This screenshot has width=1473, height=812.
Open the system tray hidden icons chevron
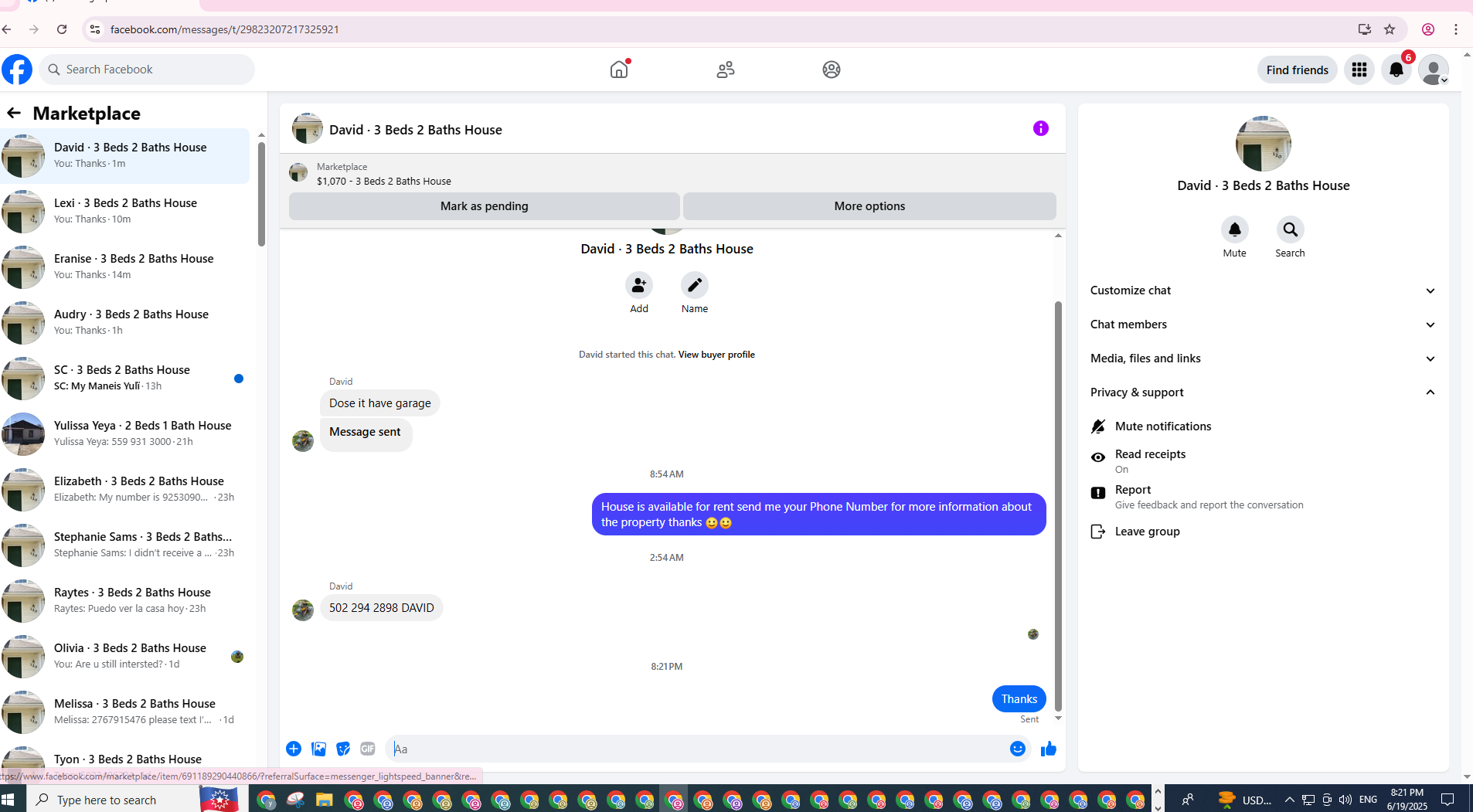(1288, 800)
